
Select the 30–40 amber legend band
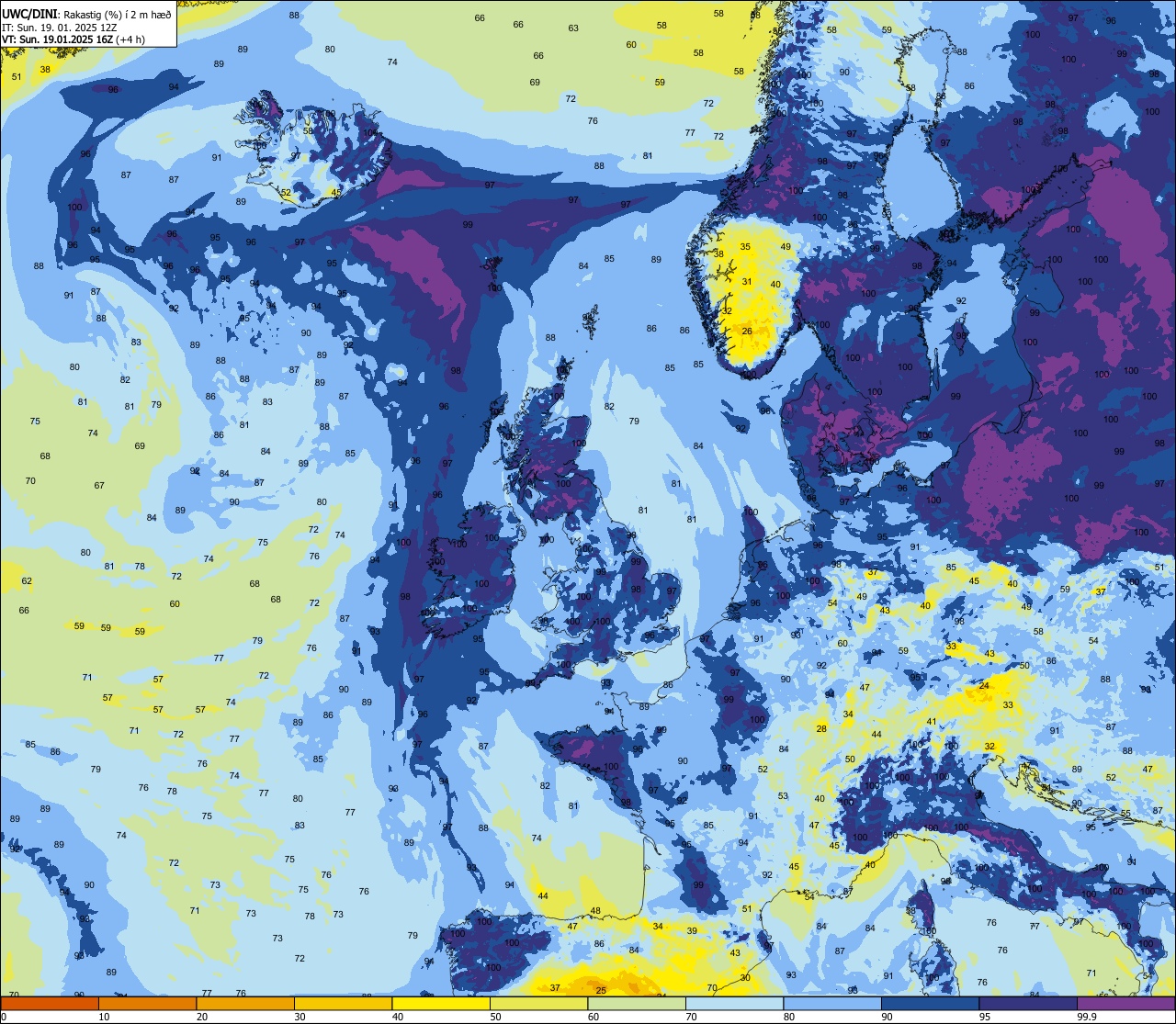(343, 1003)
